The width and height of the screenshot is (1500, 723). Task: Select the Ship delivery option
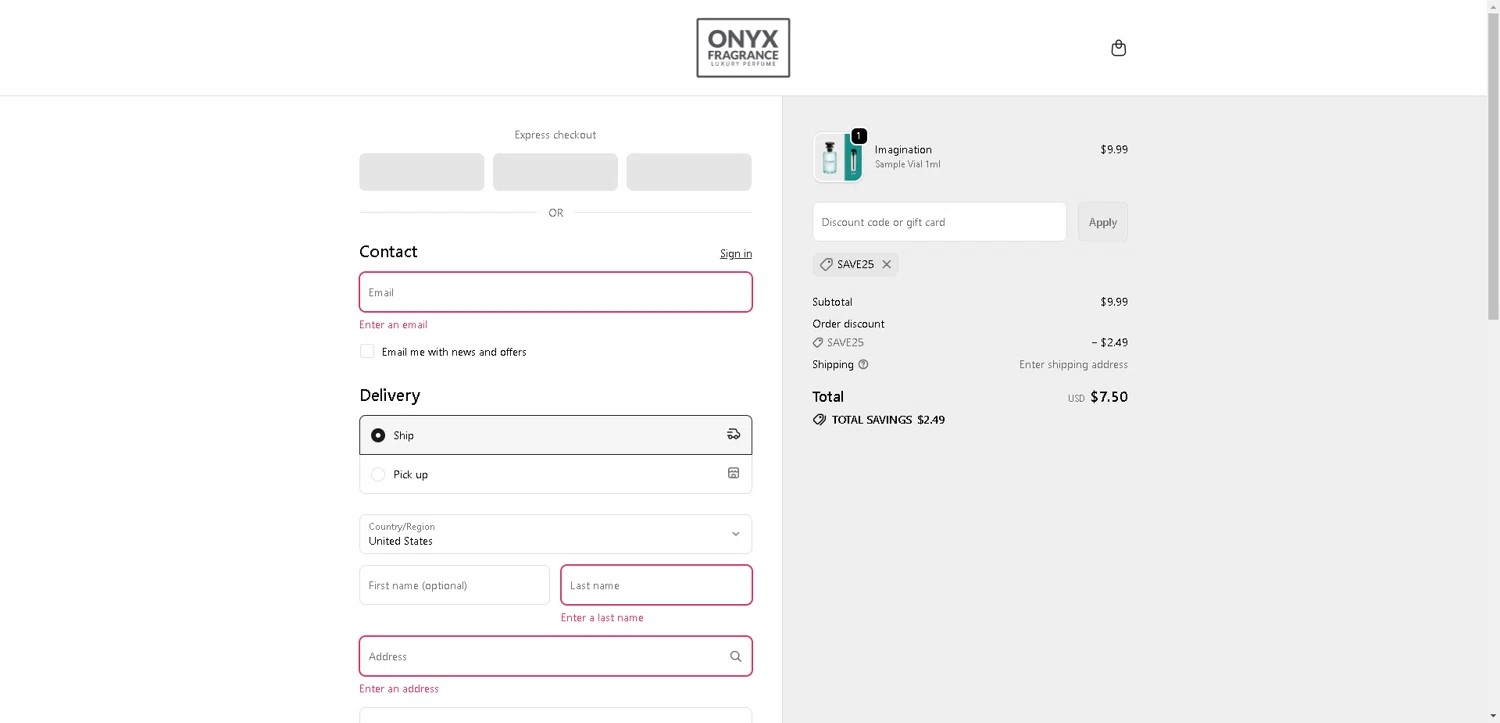click(378, 435)
